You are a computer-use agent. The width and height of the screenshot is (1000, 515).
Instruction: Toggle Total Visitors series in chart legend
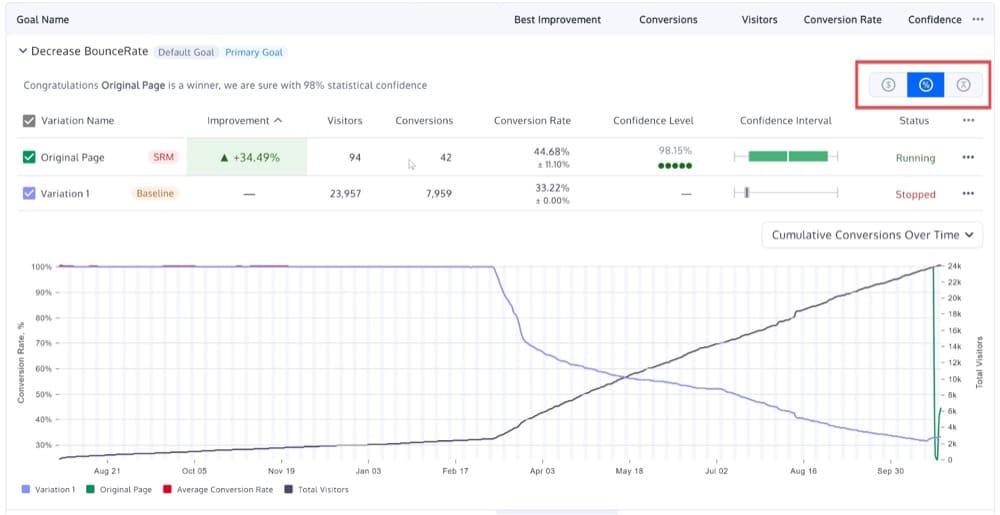point(317,490)
